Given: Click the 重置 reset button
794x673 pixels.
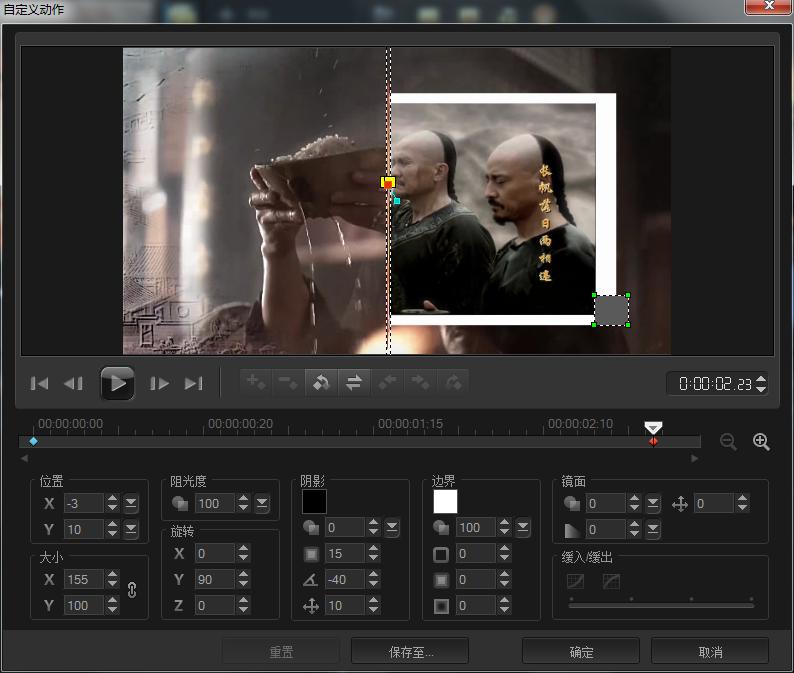Looking at the screenshot, I should click(281, 652).
